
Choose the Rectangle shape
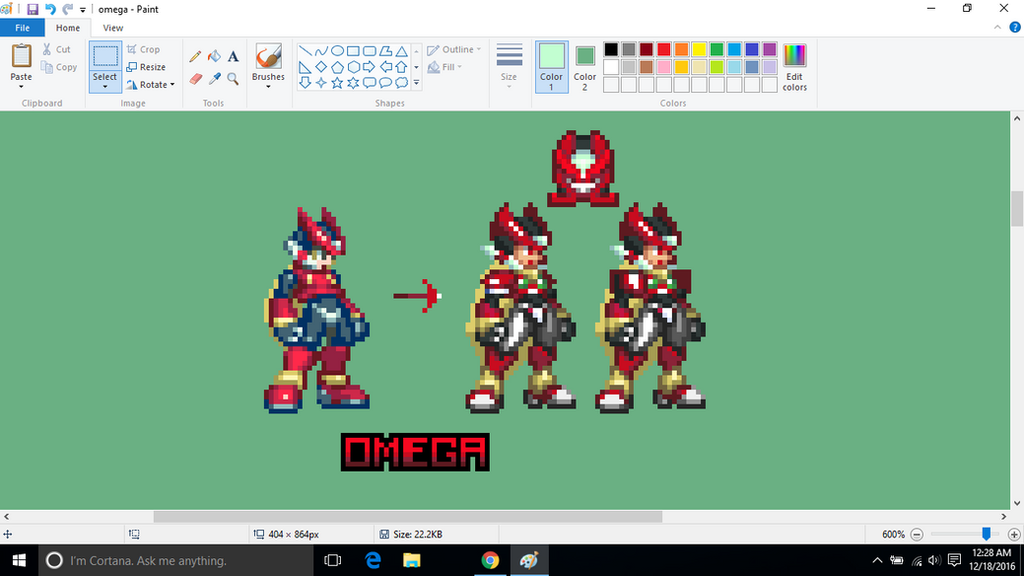353,51
